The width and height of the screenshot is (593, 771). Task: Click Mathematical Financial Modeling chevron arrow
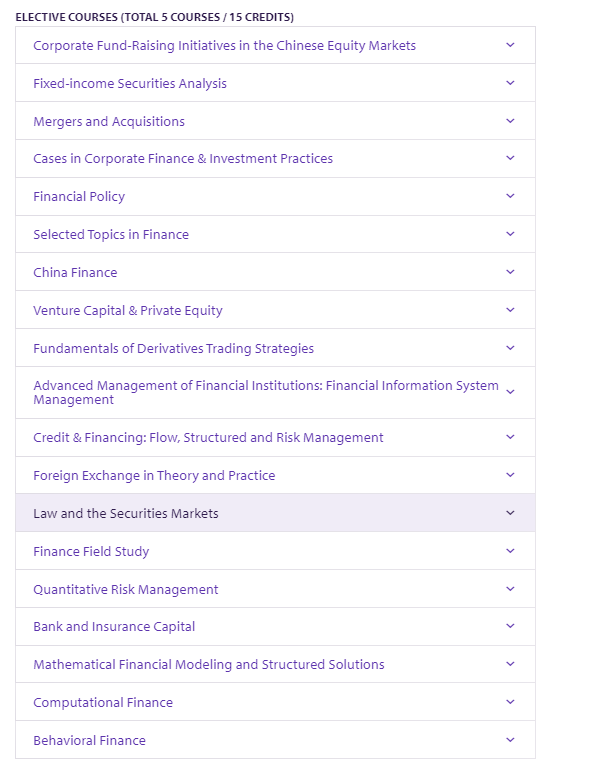click(x=510, y=664)
